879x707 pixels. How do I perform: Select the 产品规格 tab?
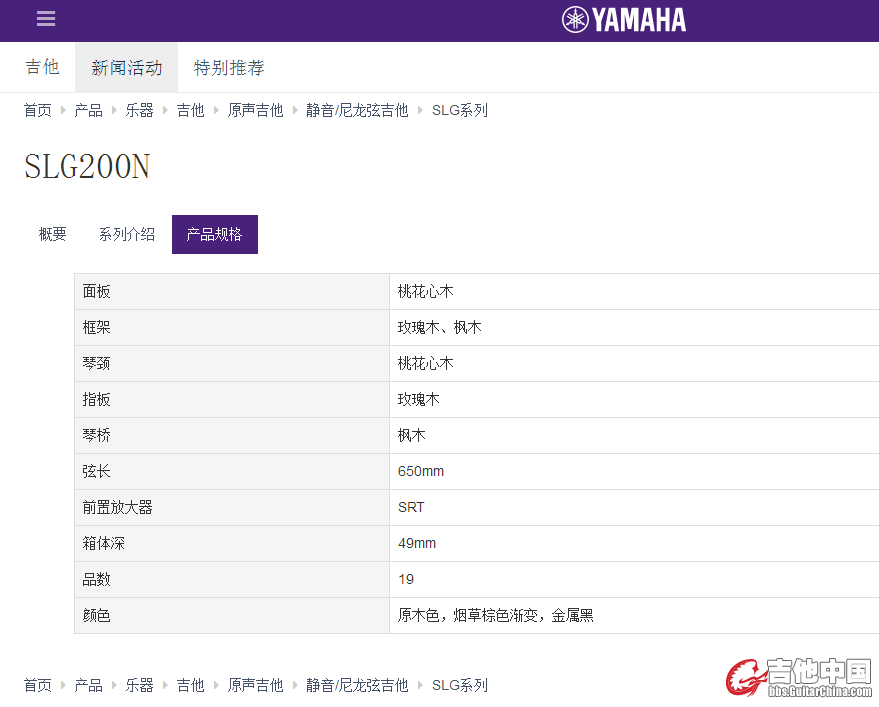pyautogui.click(x=215, y=234)
